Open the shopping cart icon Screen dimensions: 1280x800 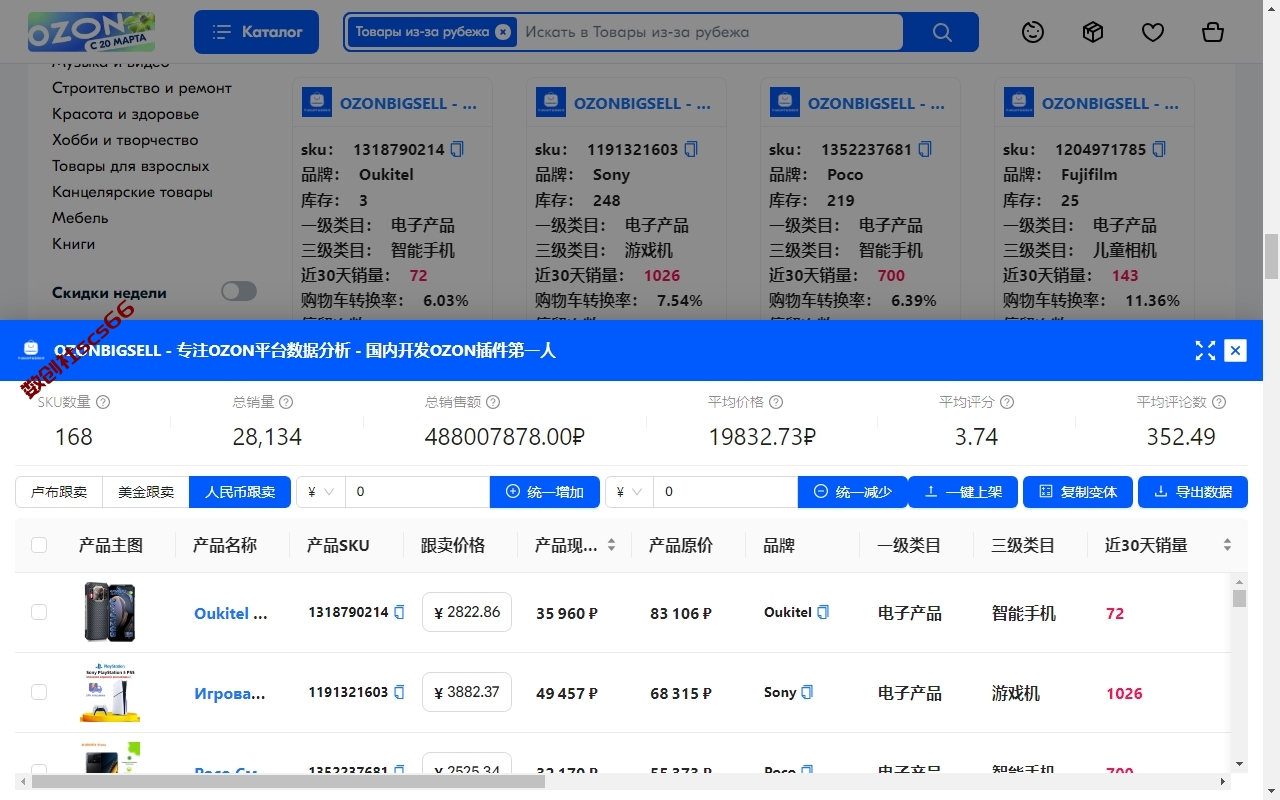[1213, 32]
